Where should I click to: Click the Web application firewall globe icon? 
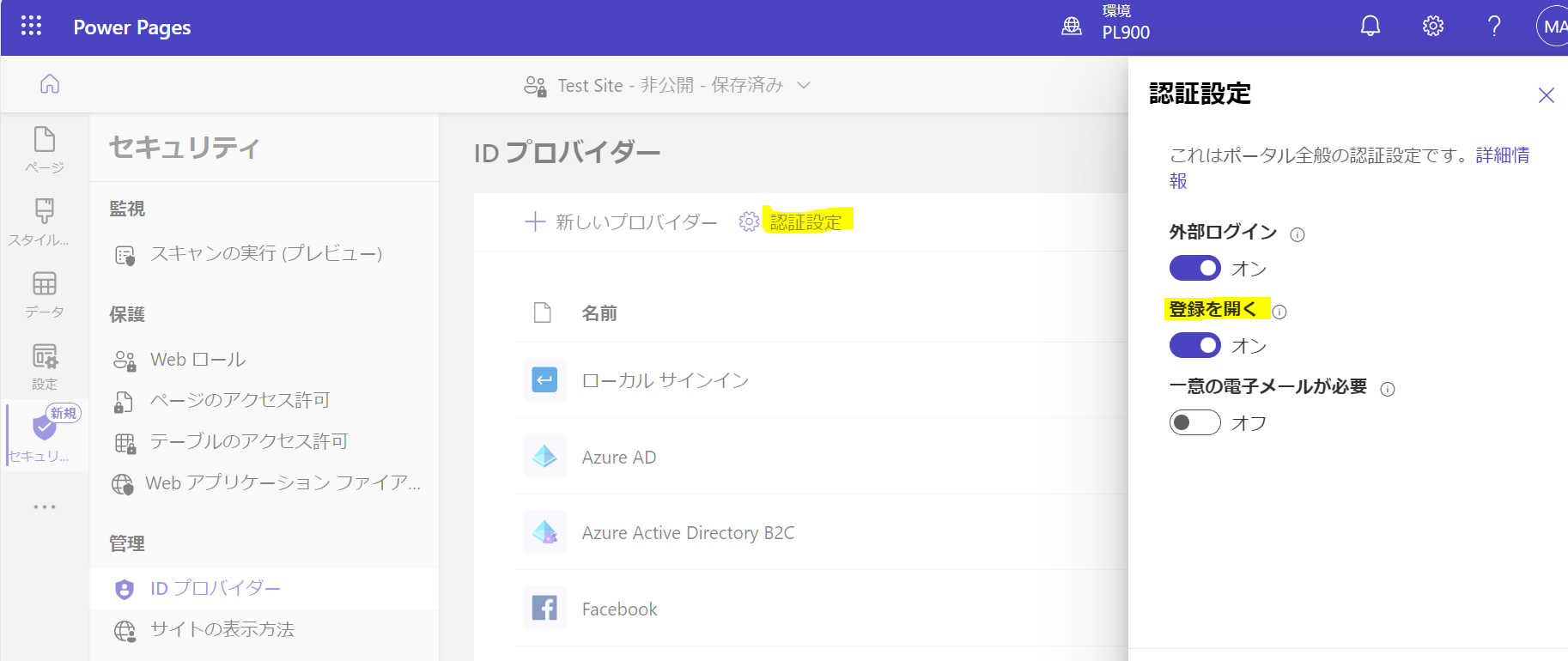[x=123, y=485]
